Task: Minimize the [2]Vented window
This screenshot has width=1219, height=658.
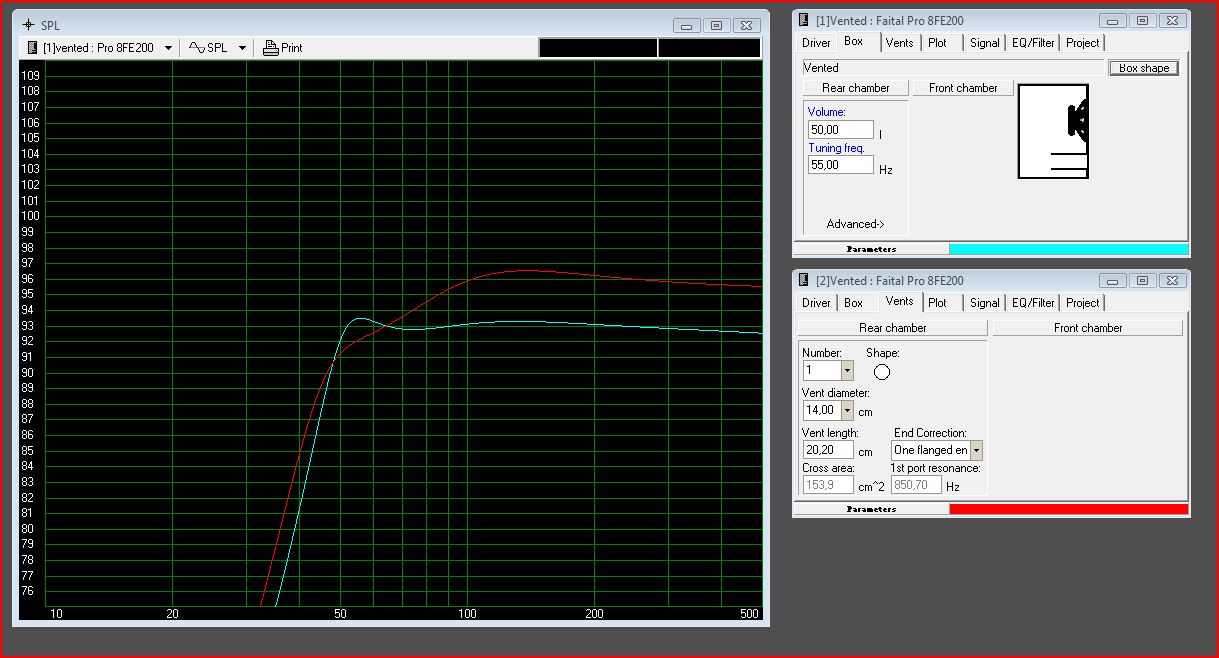Action: (1113, 281)
